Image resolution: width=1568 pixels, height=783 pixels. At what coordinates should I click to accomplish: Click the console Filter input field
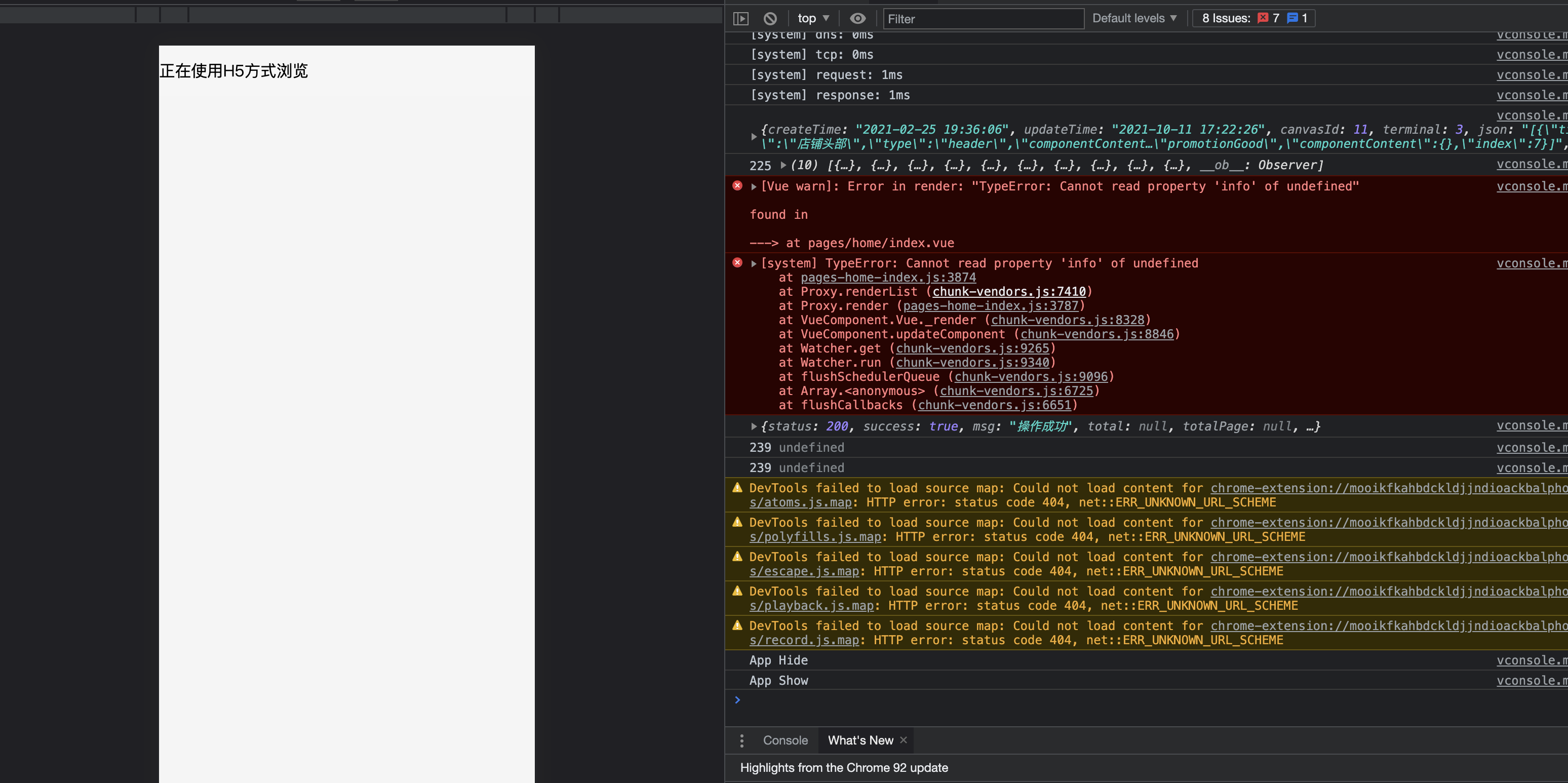983,19
